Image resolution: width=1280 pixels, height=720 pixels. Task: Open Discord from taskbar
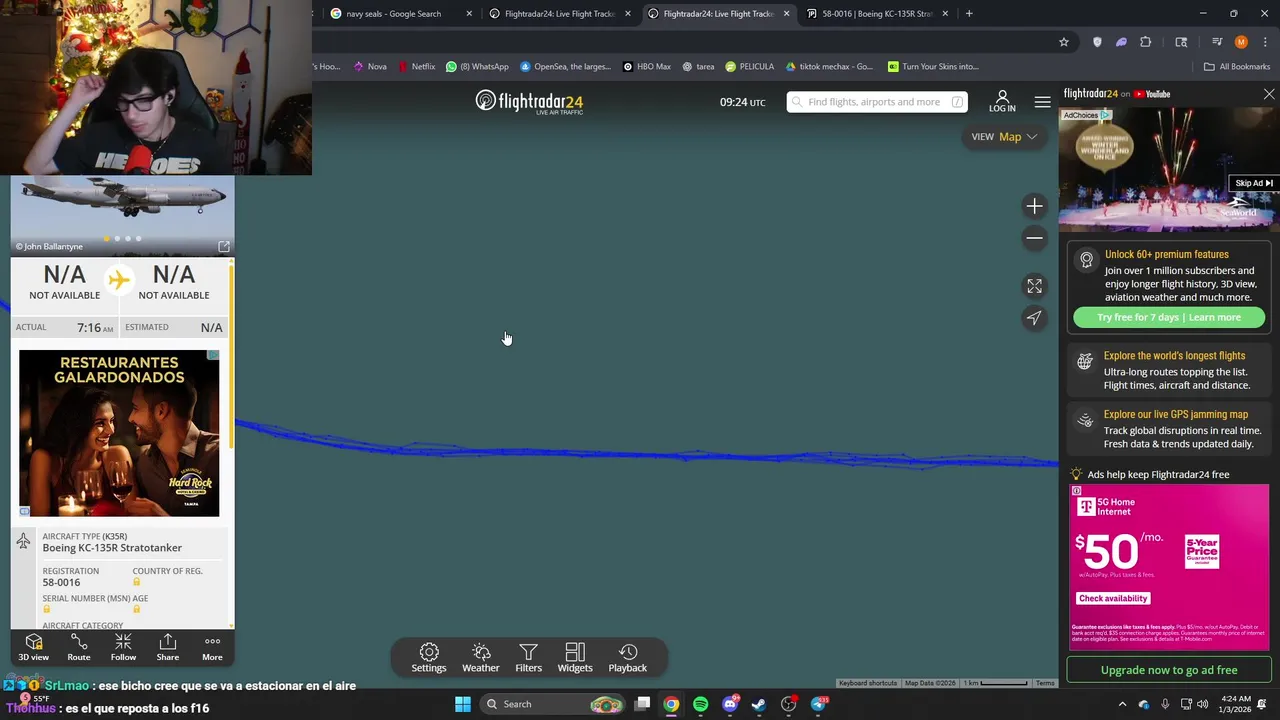point(730,704)
